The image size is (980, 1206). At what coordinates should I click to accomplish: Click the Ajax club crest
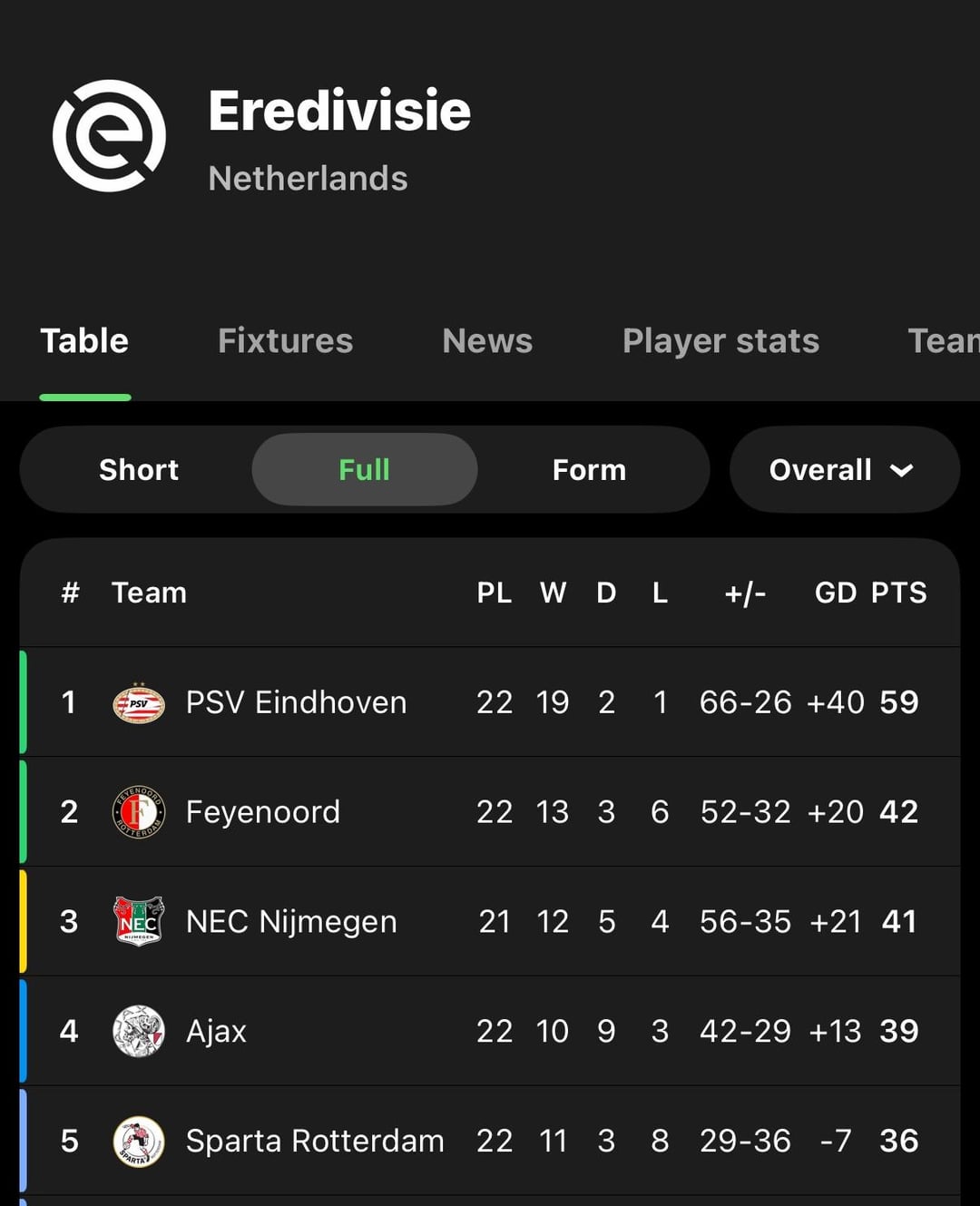[x=139, y=1032]
